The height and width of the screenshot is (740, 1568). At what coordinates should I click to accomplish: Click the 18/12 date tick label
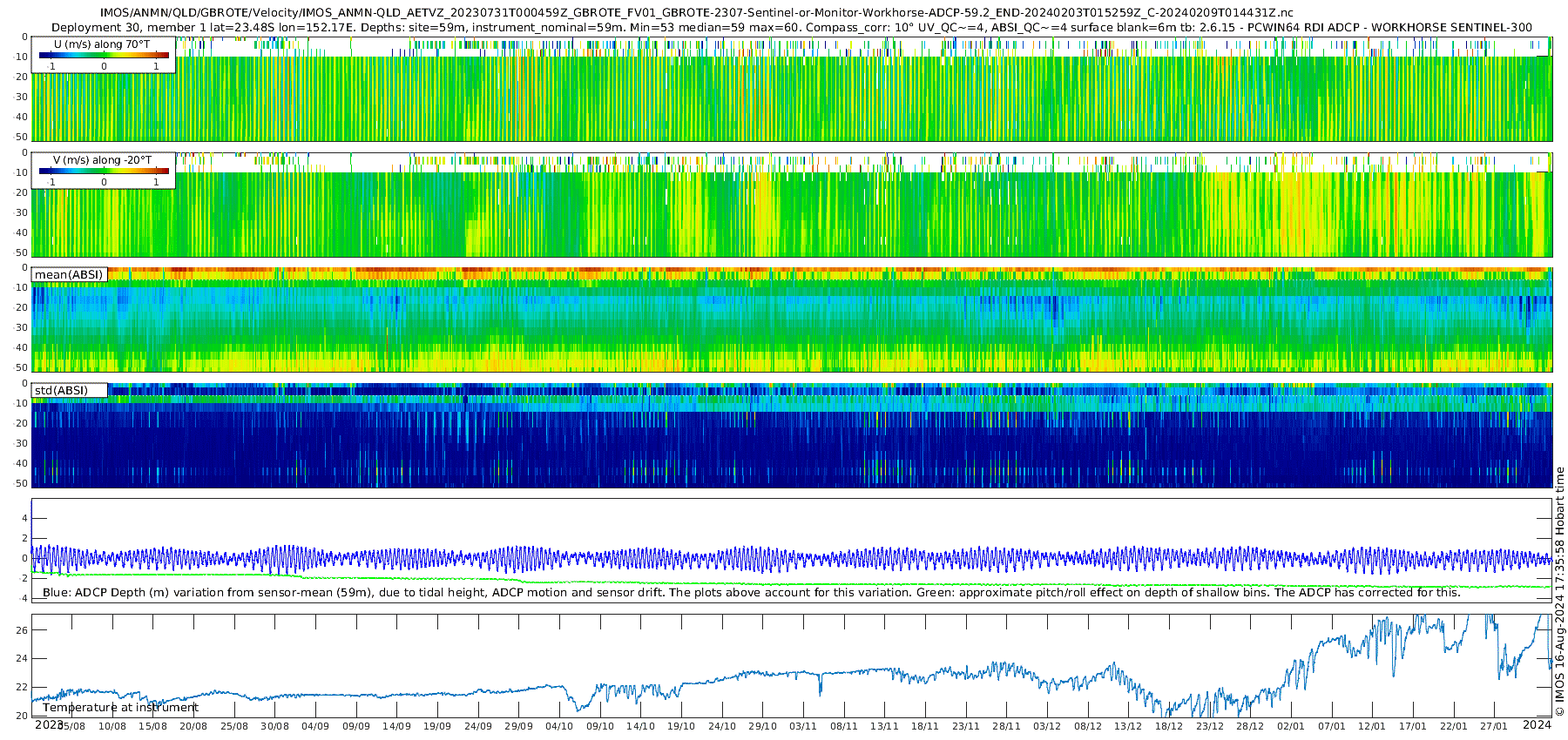point(1169,726)
